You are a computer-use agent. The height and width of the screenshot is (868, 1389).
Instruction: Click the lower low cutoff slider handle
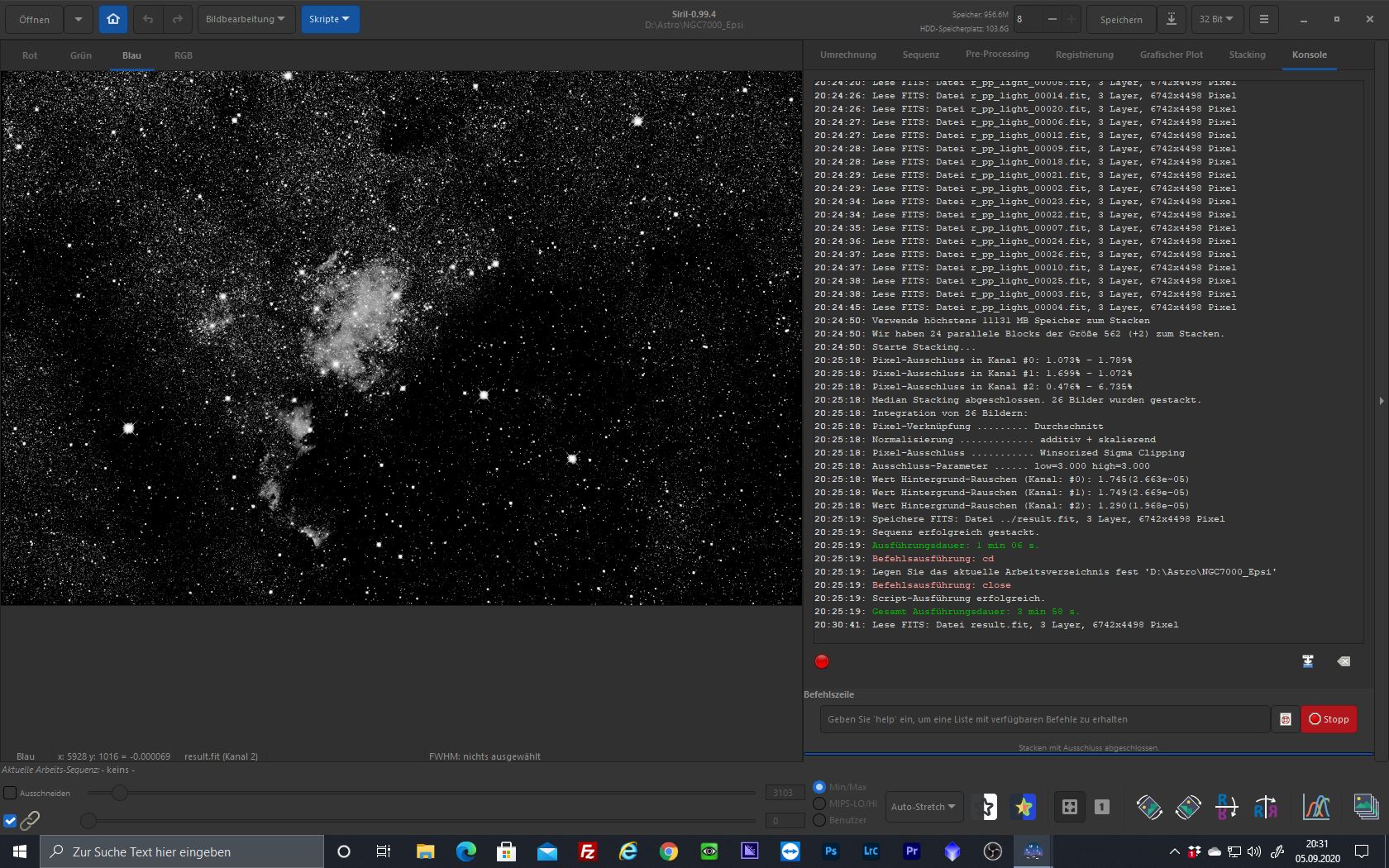click(88, 821)
